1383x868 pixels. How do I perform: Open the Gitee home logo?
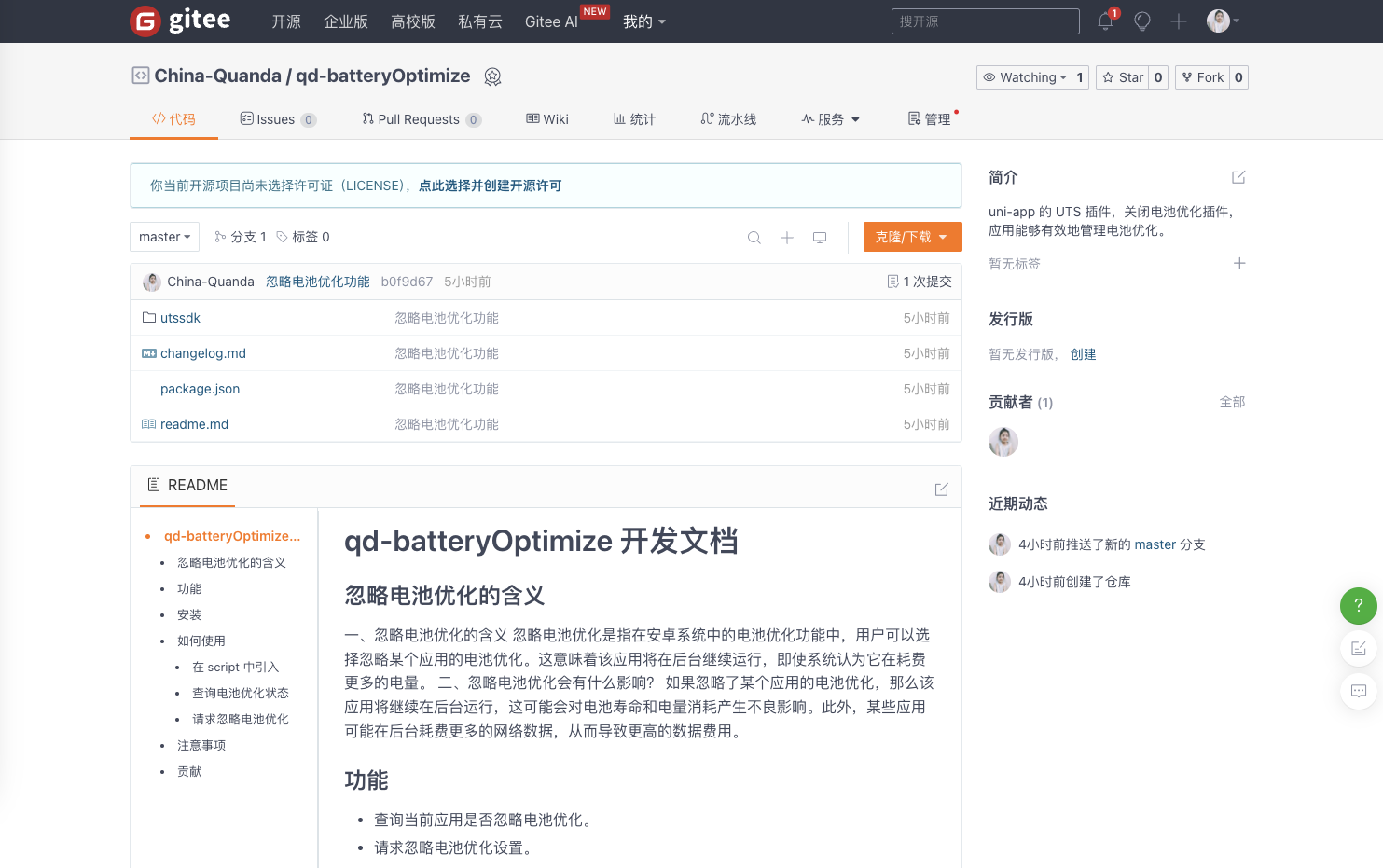pos(180,21)
